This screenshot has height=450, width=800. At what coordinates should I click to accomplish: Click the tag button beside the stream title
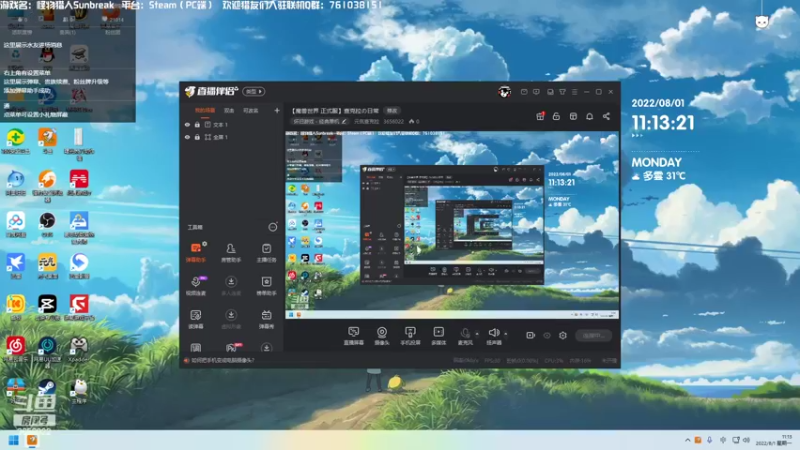[x=392, y=111]
